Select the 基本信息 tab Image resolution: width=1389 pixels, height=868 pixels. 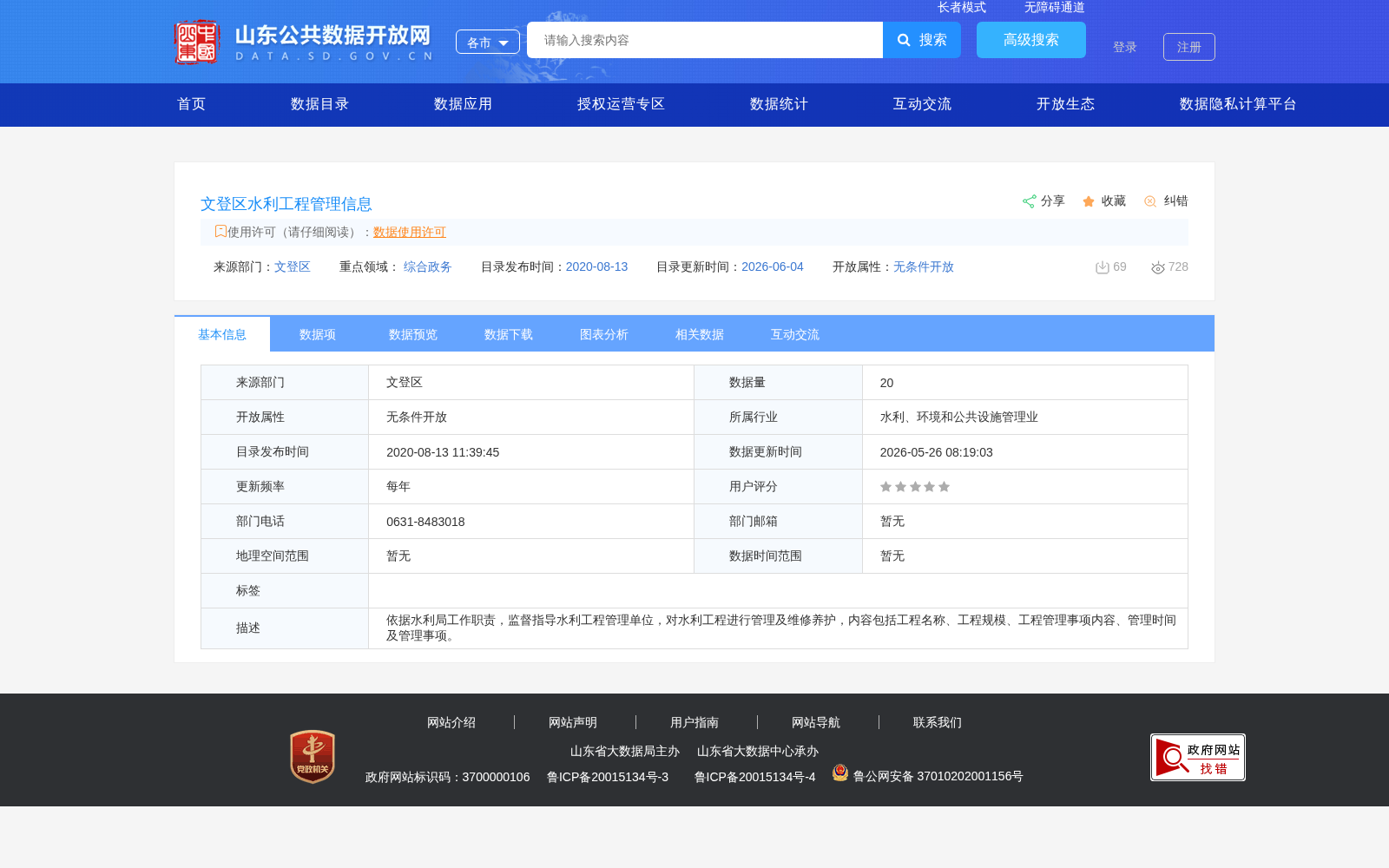click(x=222, y=334)
